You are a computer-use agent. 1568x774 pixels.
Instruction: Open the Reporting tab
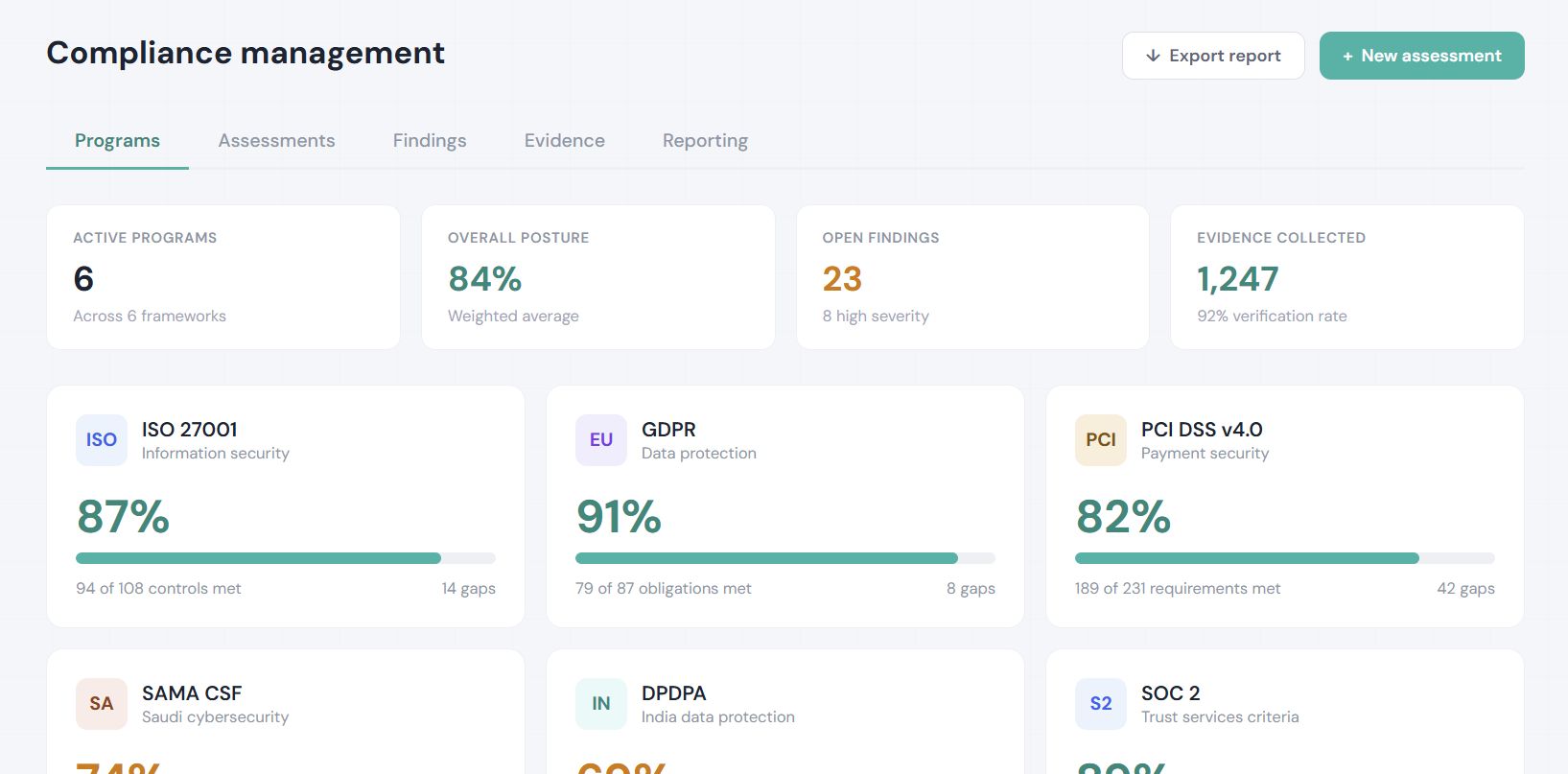[x=705, y=141]
